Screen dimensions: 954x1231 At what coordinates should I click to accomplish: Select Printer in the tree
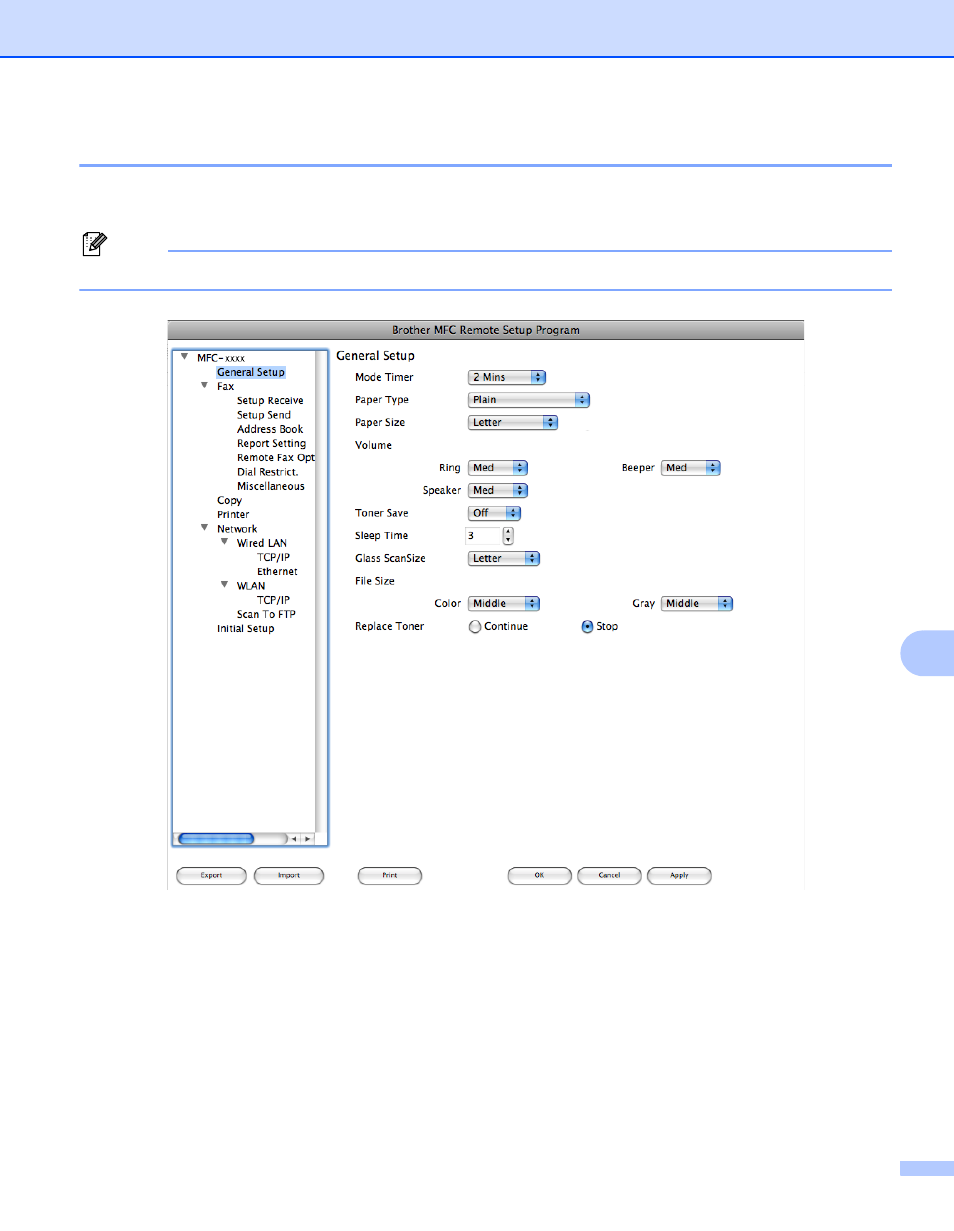233,514
